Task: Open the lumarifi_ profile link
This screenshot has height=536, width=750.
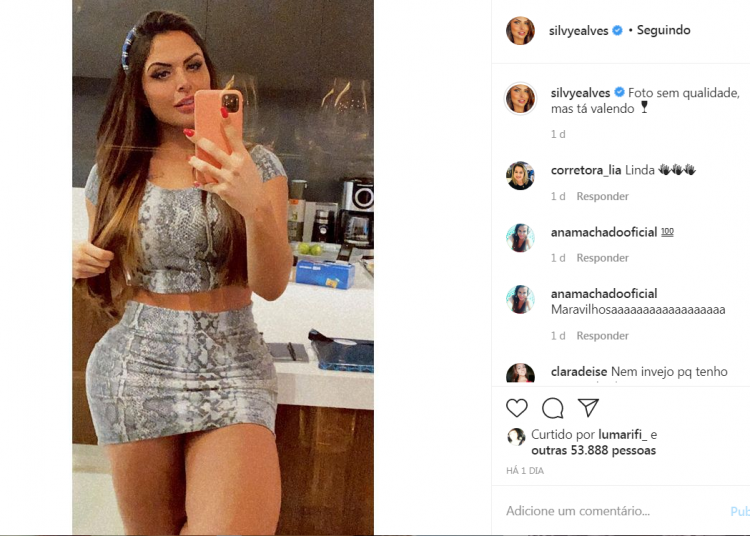Action: tap(622, 435)
